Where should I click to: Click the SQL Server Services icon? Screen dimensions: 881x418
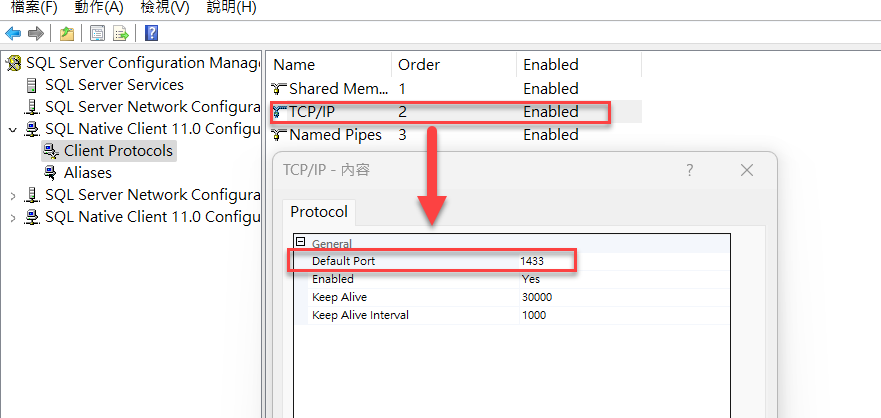32,85
